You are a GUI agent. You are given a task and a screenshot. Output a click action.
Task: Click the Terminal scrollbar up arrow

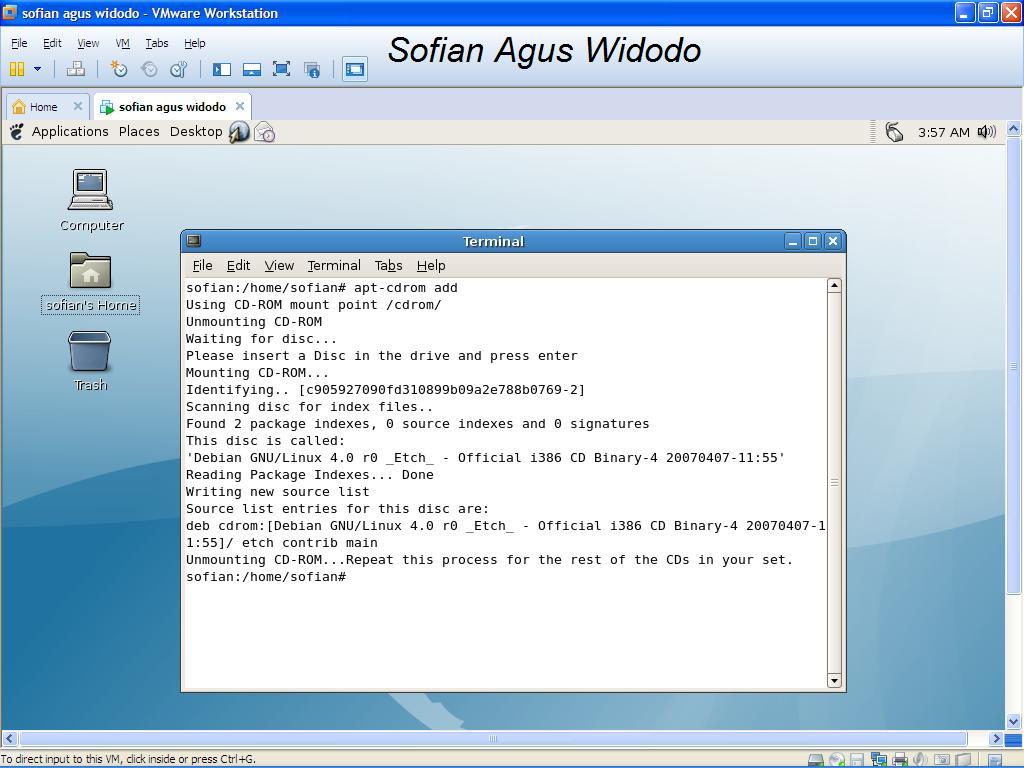click(834, 285)
